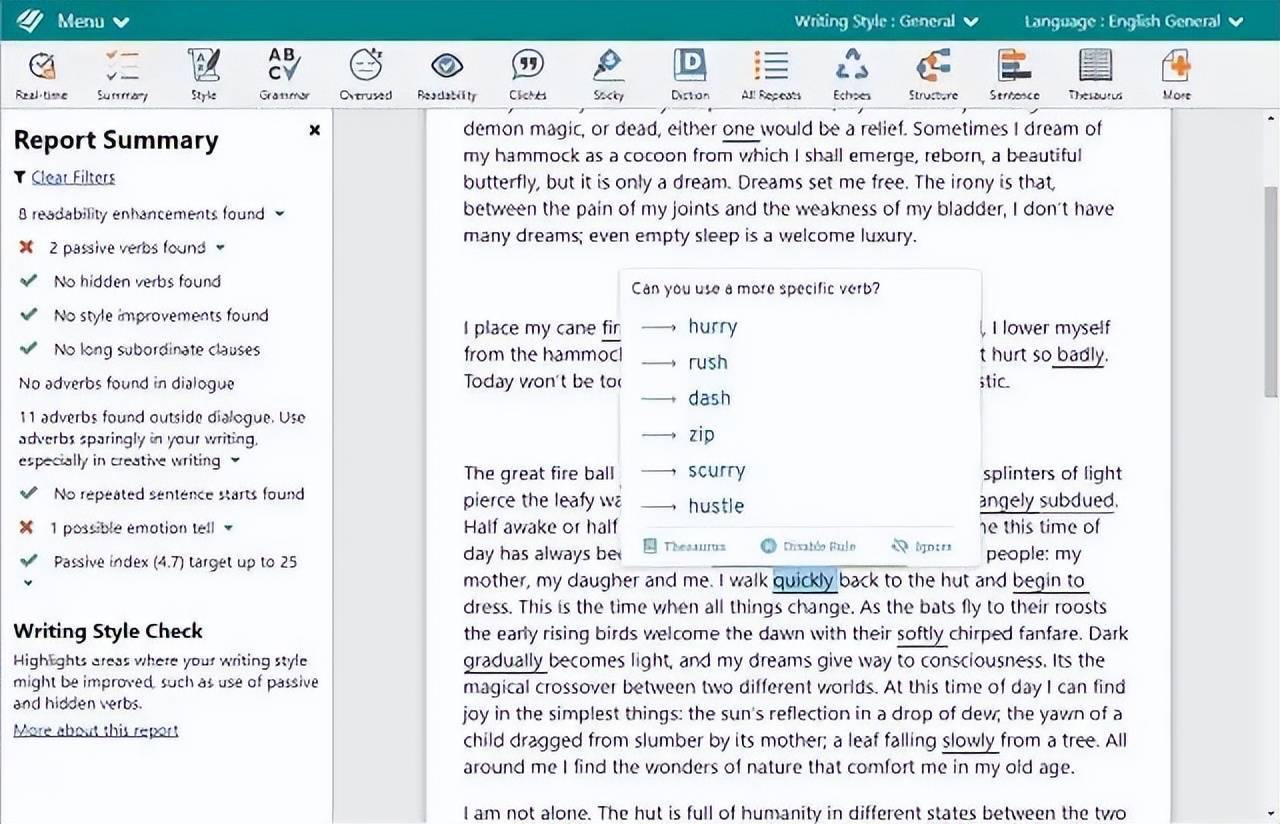Viewport: 1280px width, 824px height.
Task: Click the Clear Filters link
Action: pos(73,177)
